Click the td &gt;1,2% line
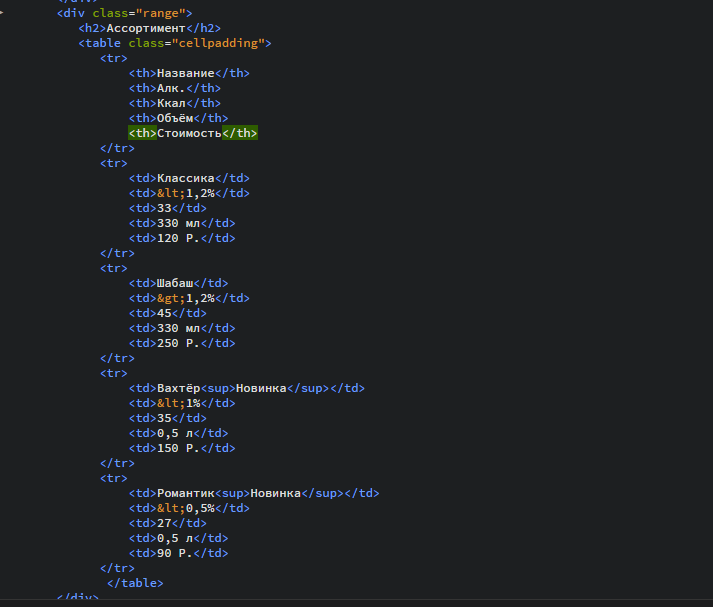Image resolution: width=713 pixels, height=607 pixels. (189, 298)
